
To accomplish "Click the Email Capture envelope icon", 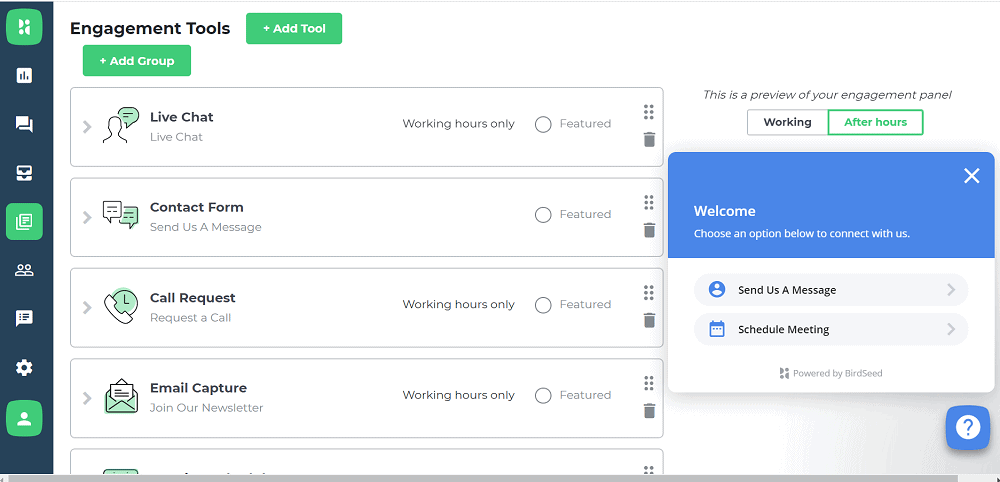I will (121, 396).
